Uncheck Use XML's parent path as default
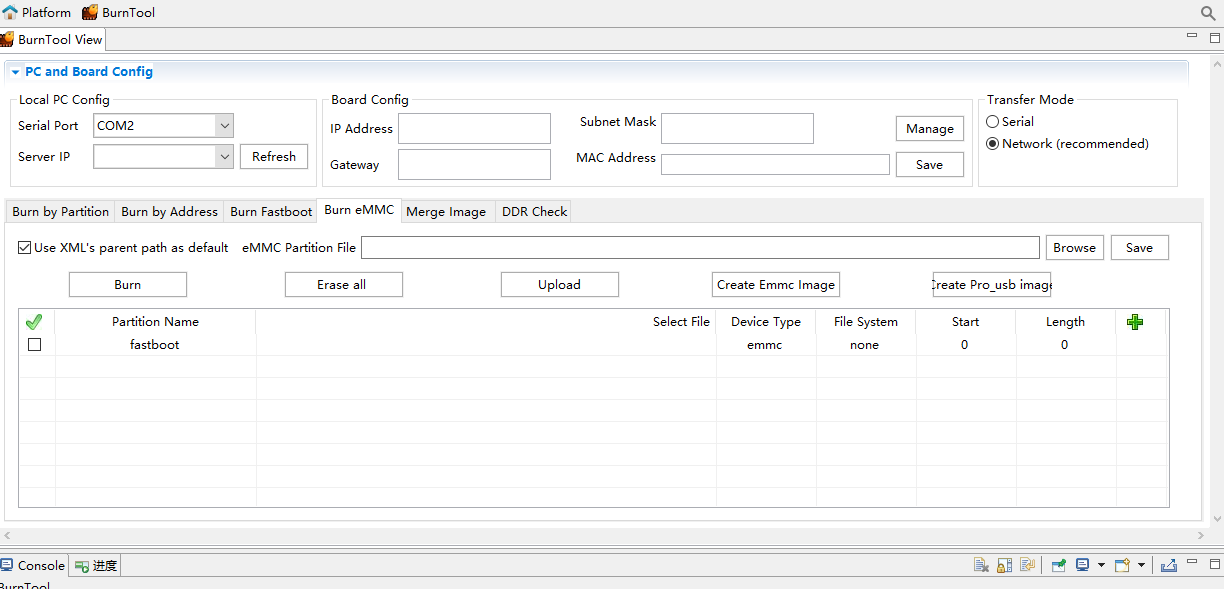1224x589 pixels. [x=25, y=248]
